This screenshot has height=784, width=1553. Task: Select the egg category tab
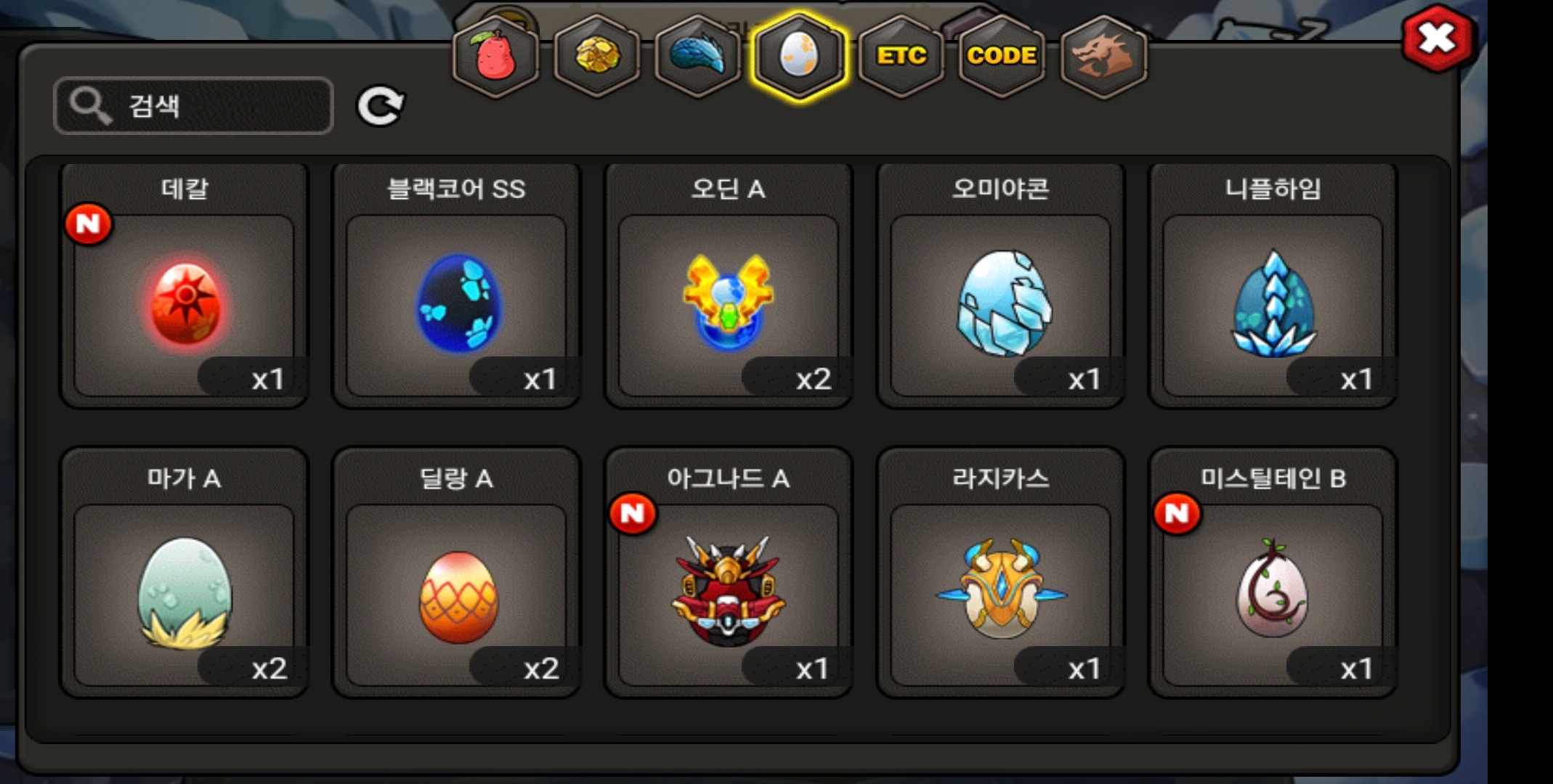[x=799, y=57]
